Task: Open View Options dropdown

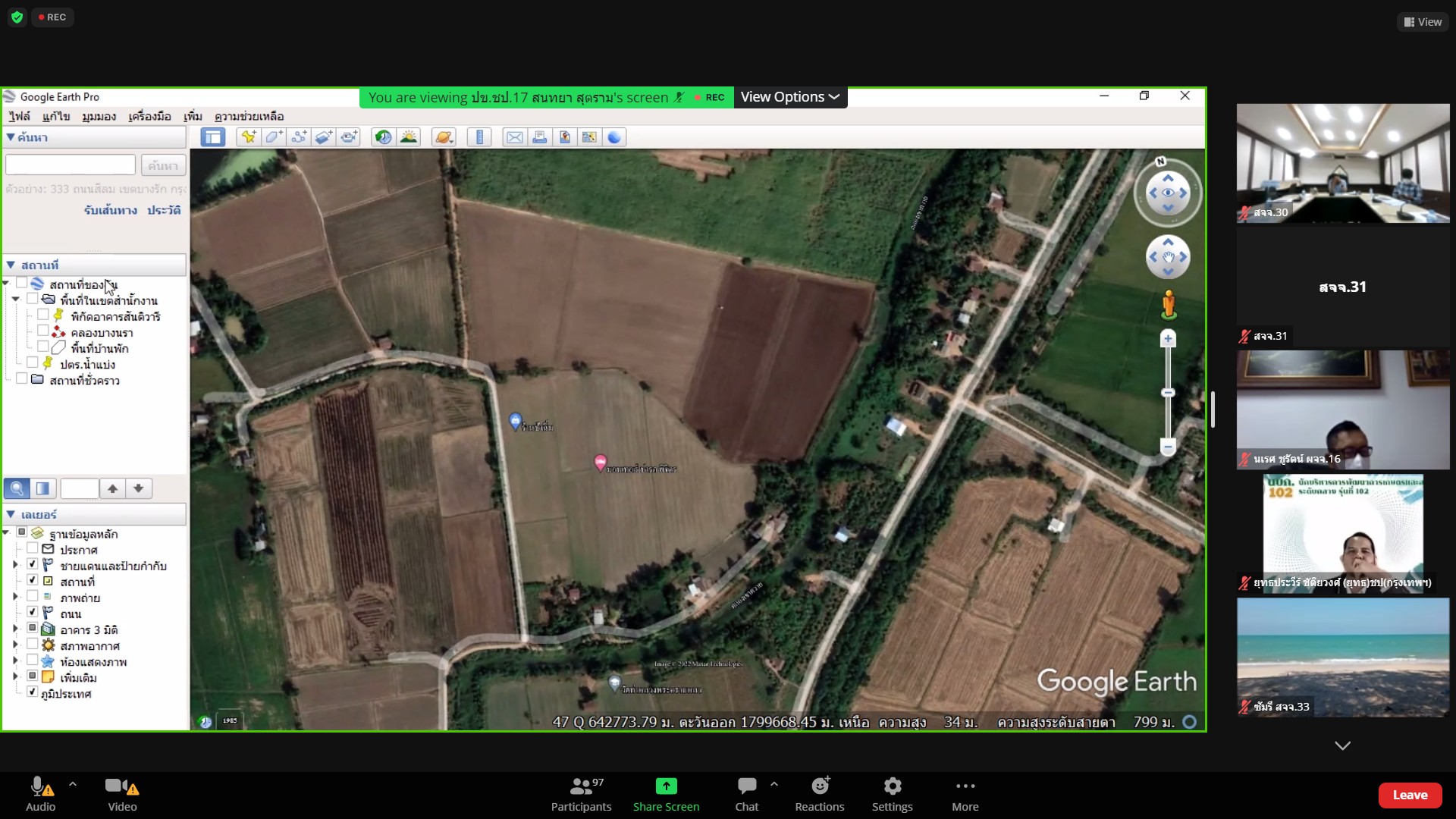Action: (790, 97)
